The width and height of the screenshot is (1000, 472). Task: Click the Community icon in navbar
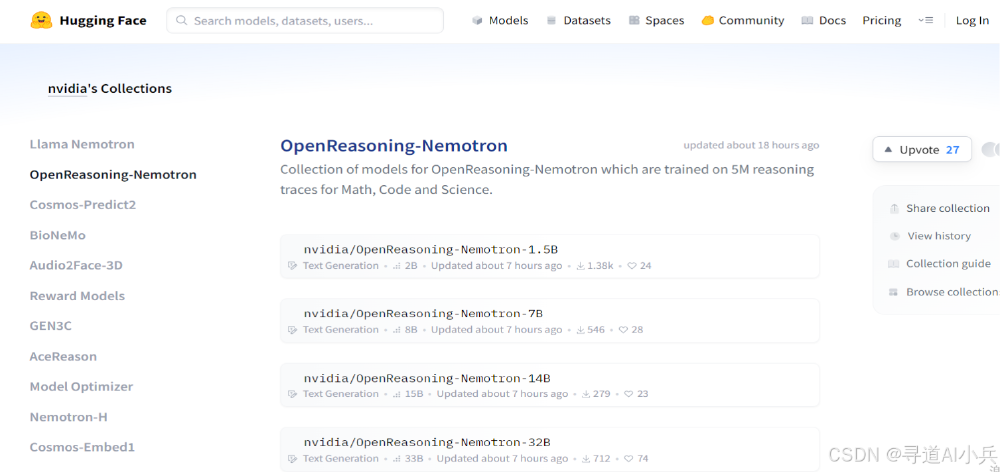click(x=707, y=20)
